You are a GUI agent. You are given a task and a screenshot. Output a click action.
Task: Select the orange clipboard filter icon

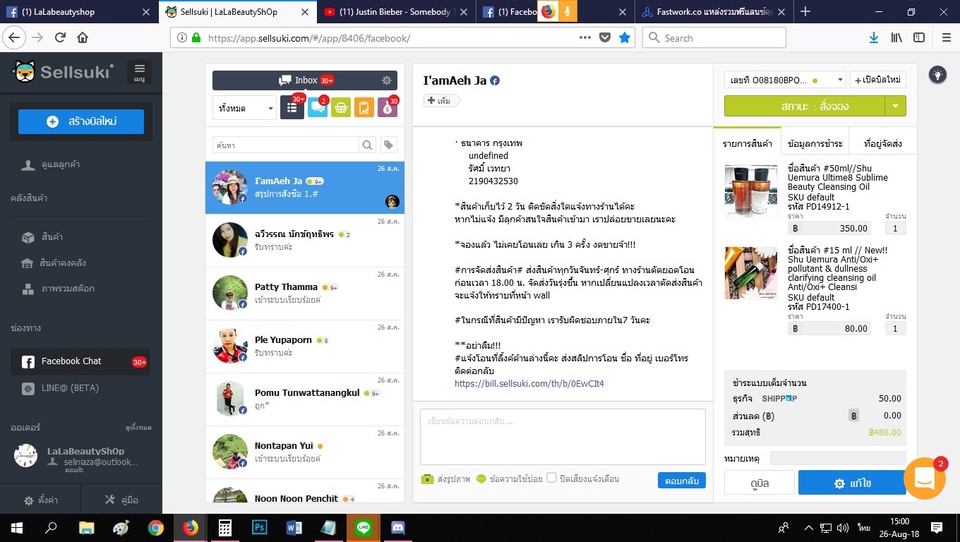[x=364, y=107]
